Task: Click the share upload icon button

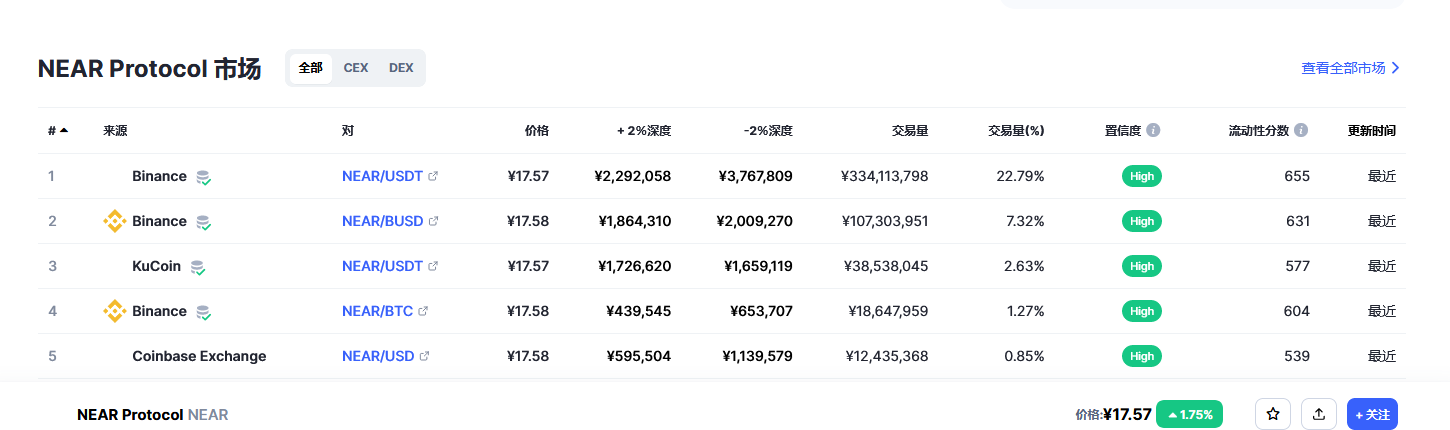Action: [x=1319, y=414]
